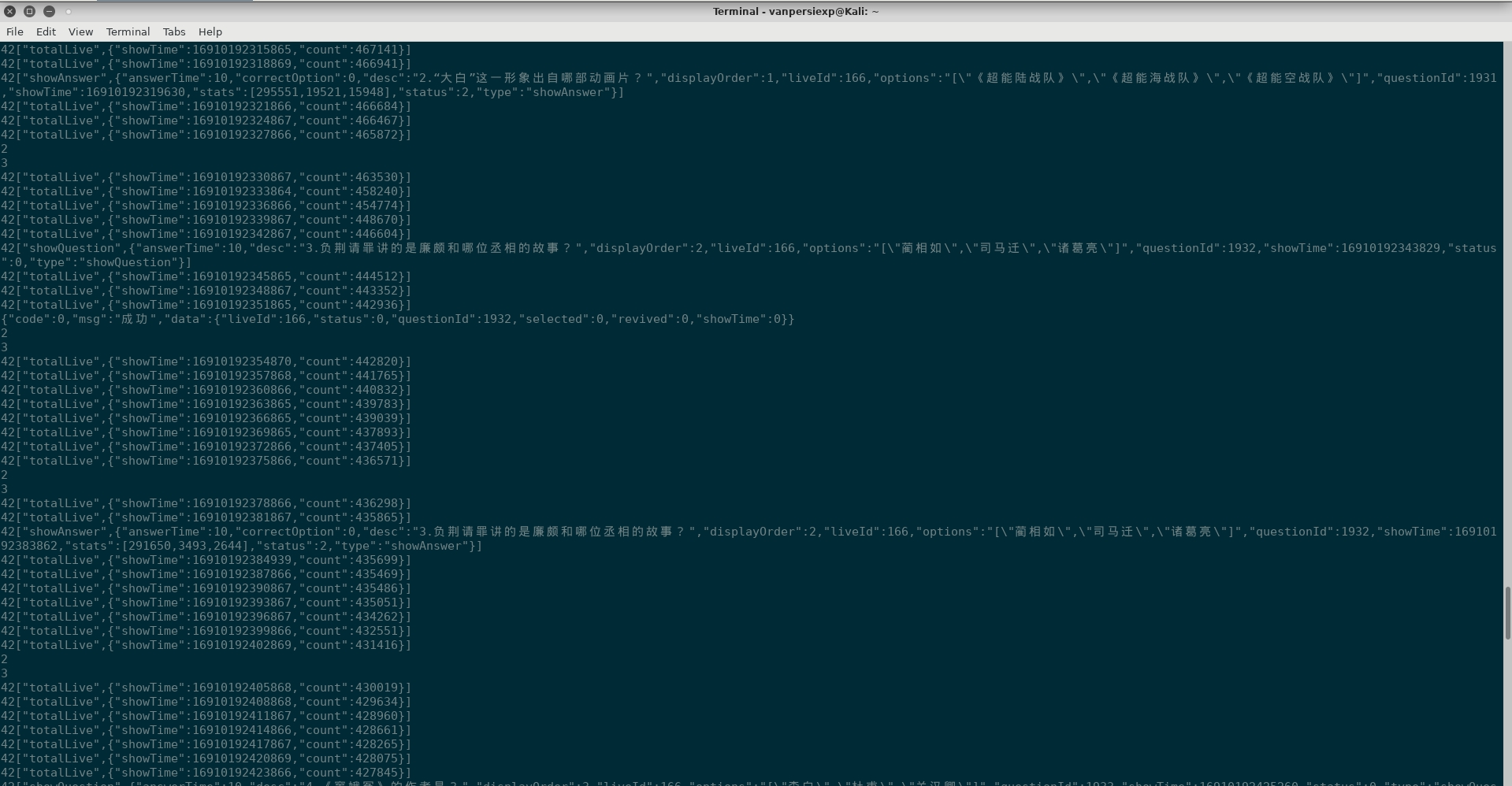Click the line with count 458240

206,191
